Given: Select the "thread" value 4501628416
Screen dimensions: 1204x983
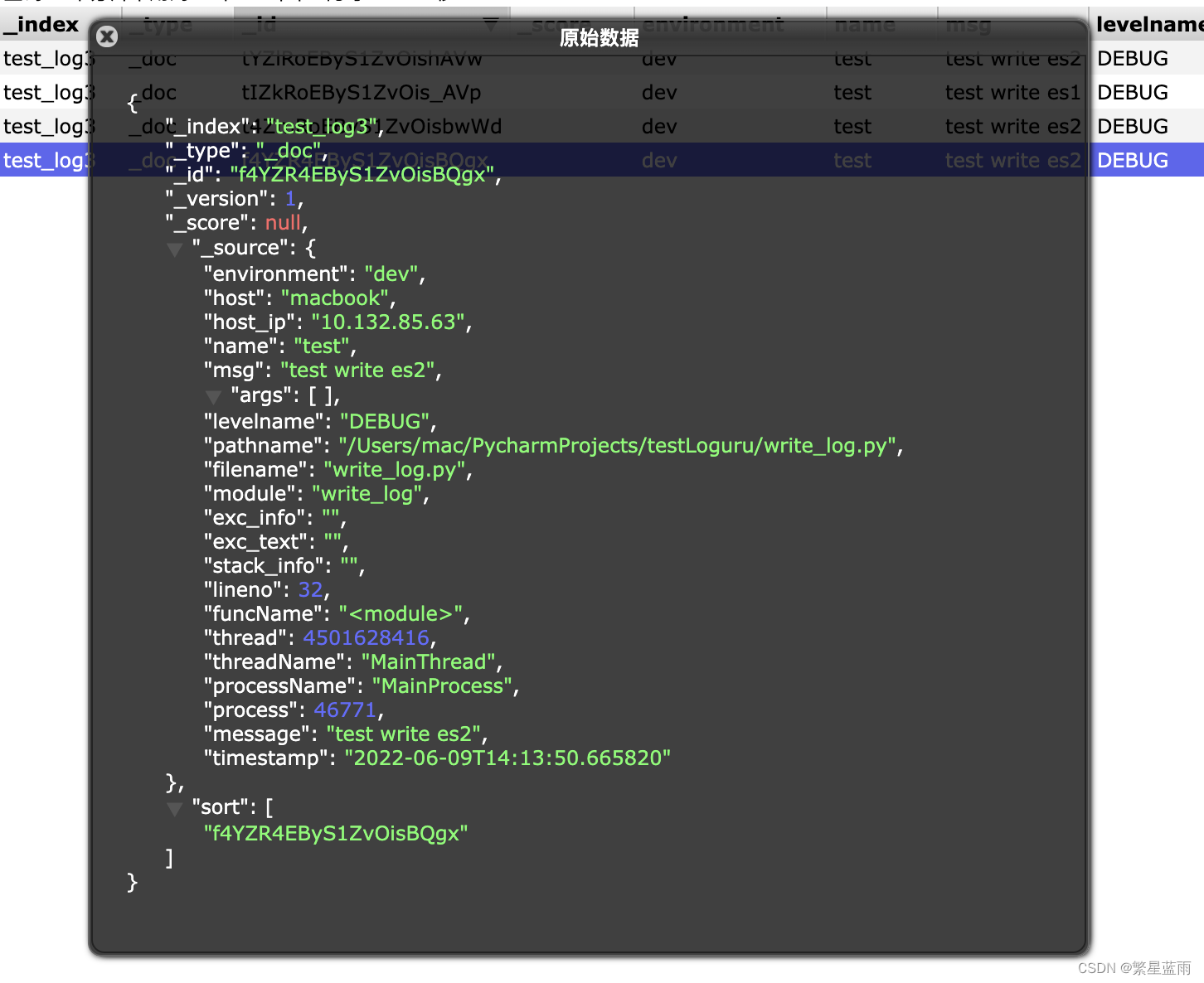Looking at the screenshot, I should (x=367, y=638).
